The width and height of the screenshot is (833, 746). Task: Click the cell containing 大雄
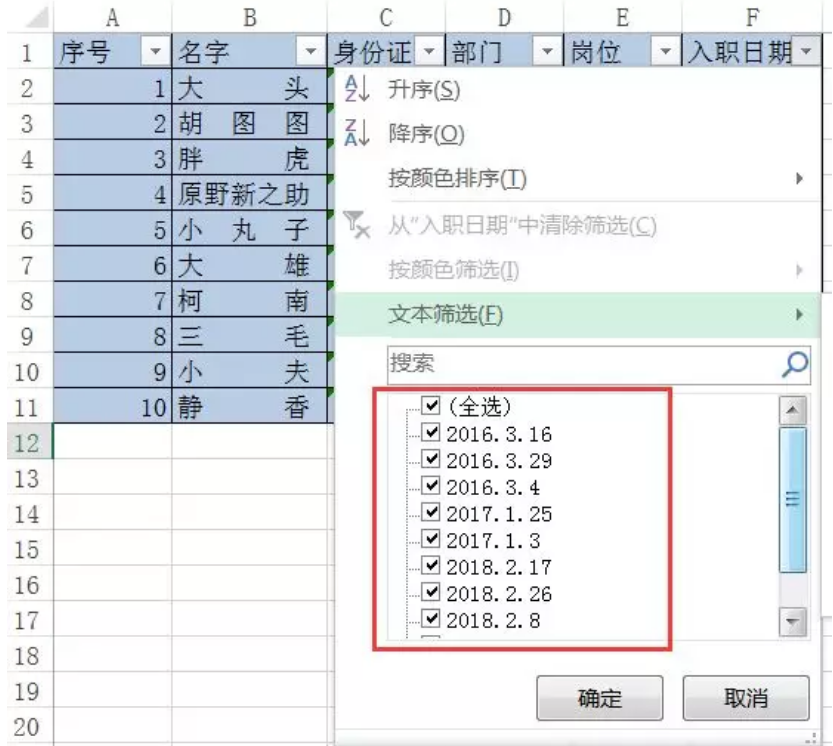(x=250, y=265)
